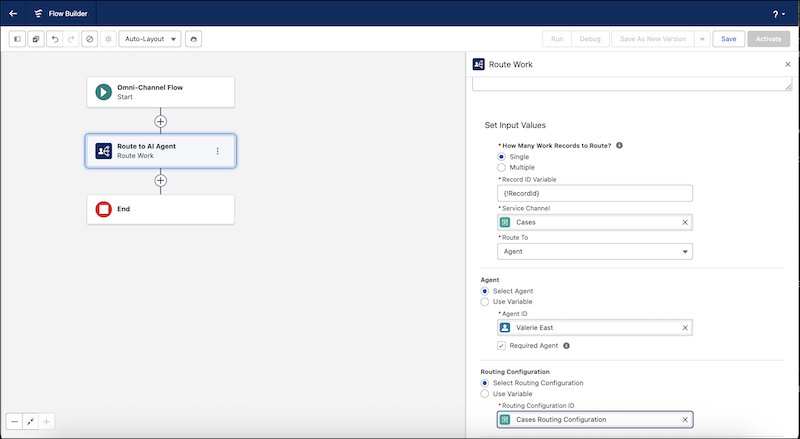800x439 pixels.
Task: Click Save As New Version
Action: click(653, 39)
